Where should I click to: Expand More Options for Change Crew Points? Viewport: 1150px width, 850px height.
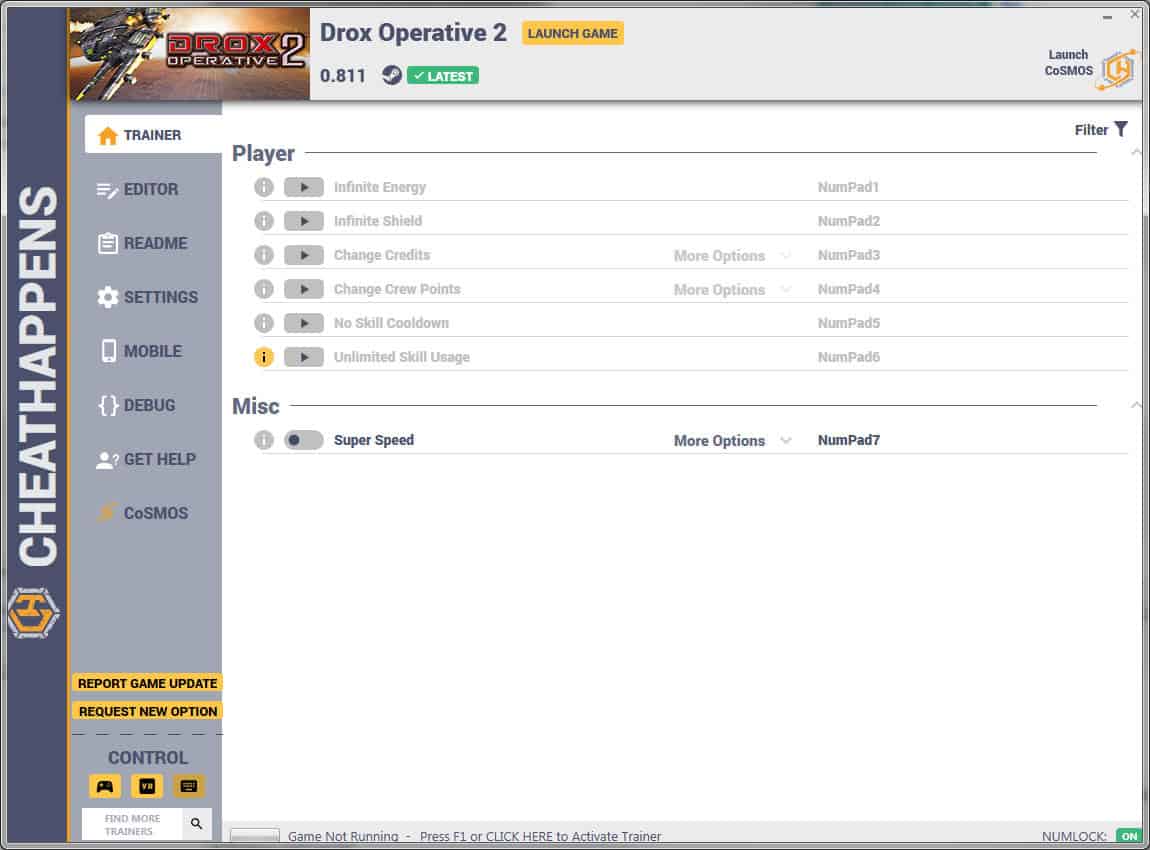(x=732, y=290)
